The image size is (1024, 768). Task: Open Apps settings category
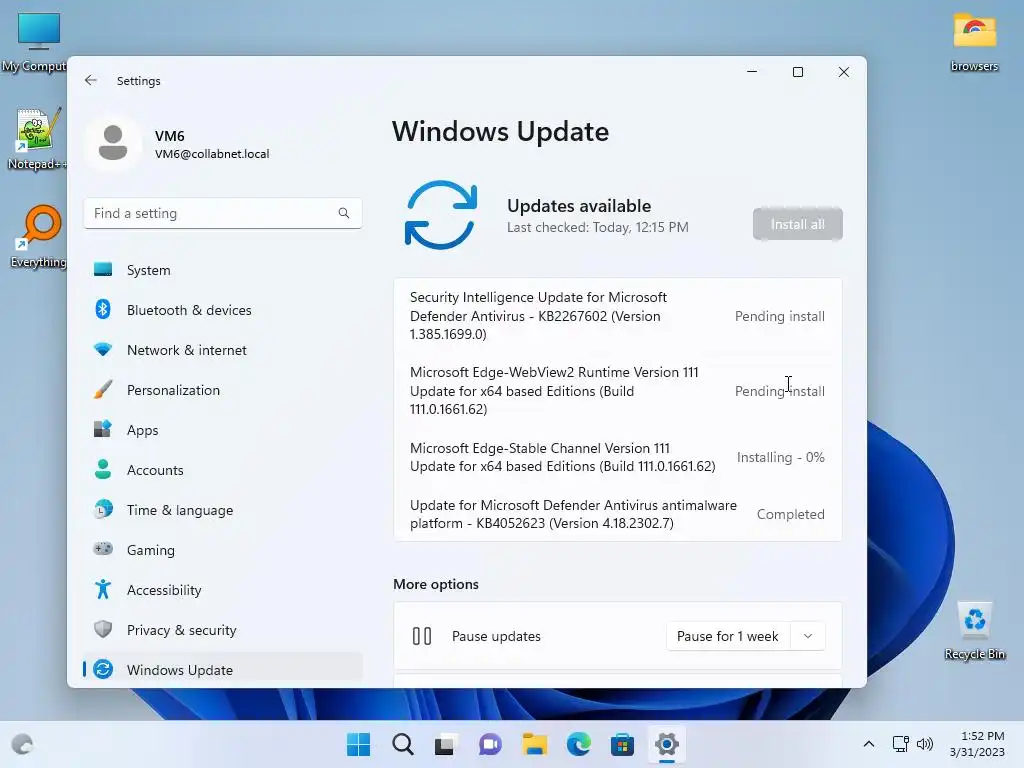[223, 430]
